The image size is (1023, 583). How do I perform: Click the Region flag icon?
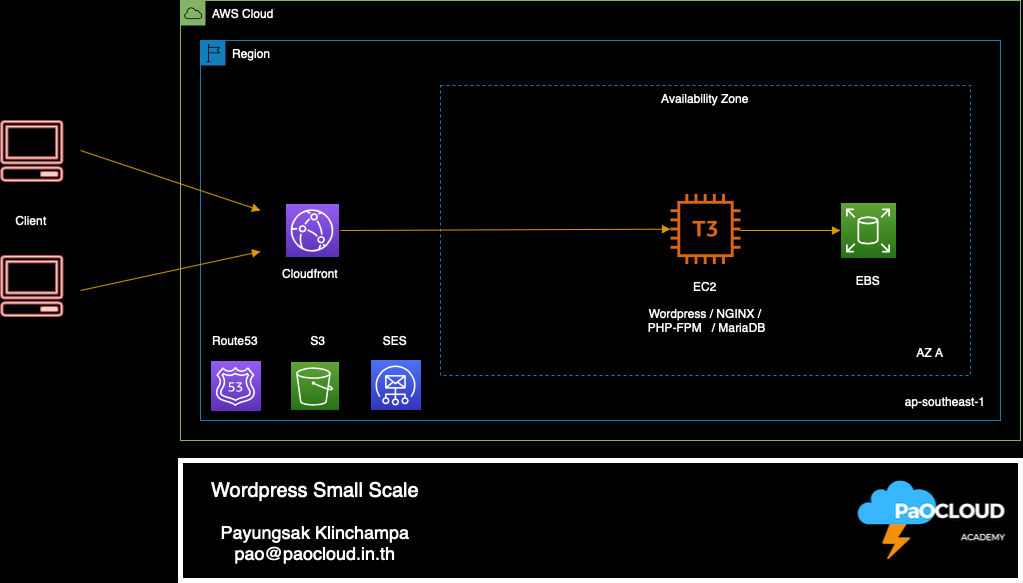click(213, 53)
